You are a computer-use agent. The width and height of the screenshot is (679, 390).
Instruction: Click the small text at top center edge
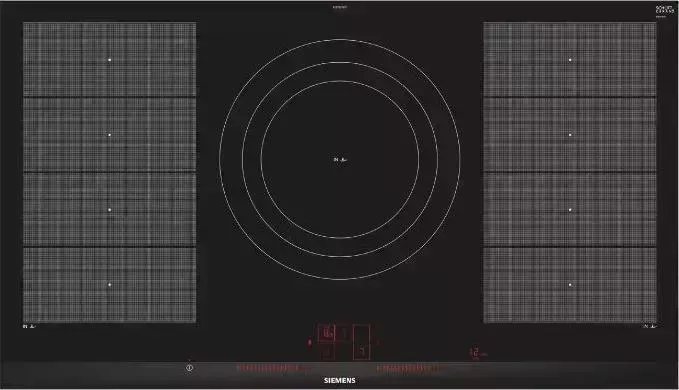340,7
